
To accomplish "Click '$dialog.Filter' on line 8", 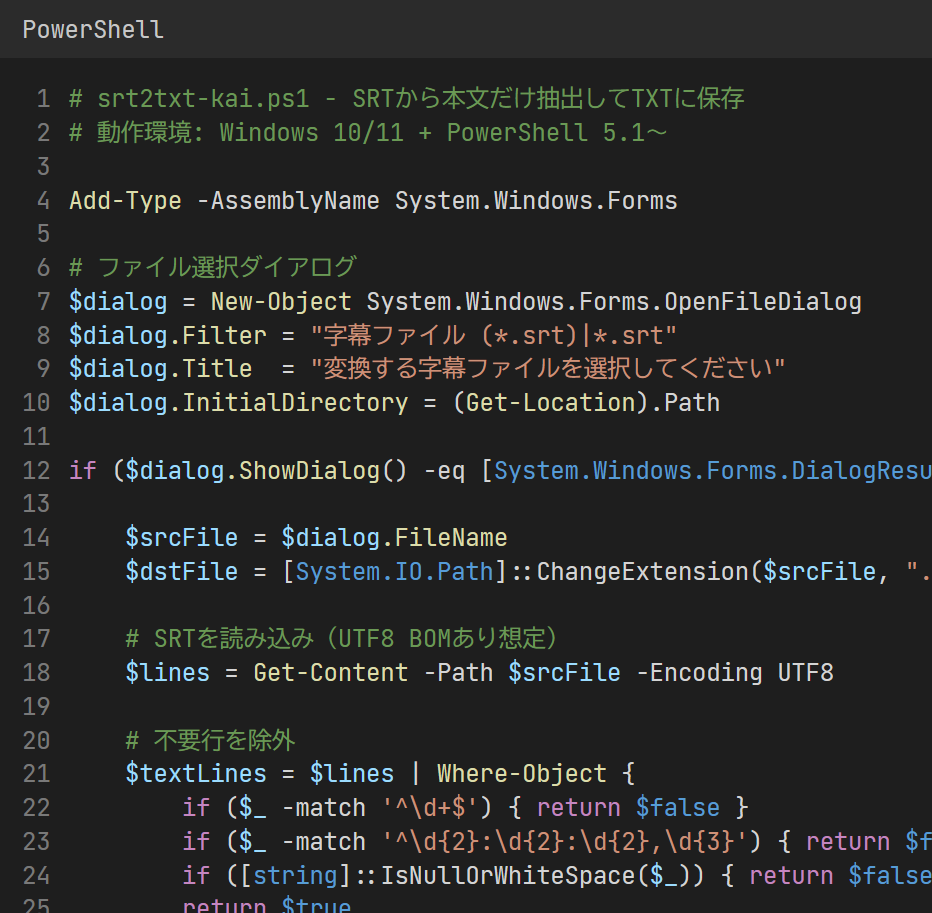I will click(x=168, y=335).
